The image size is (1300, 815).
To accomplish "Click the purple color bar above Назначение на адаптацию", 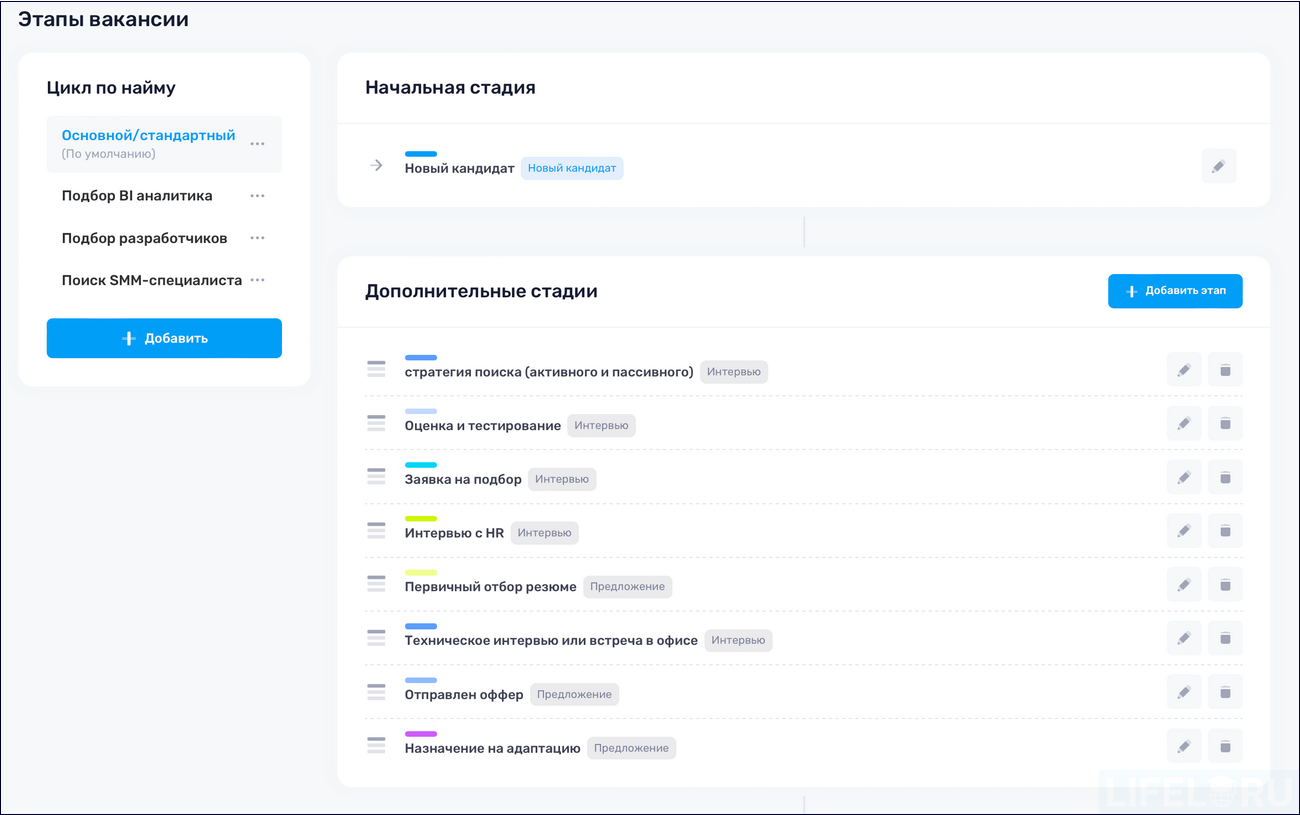I will 421,734.
